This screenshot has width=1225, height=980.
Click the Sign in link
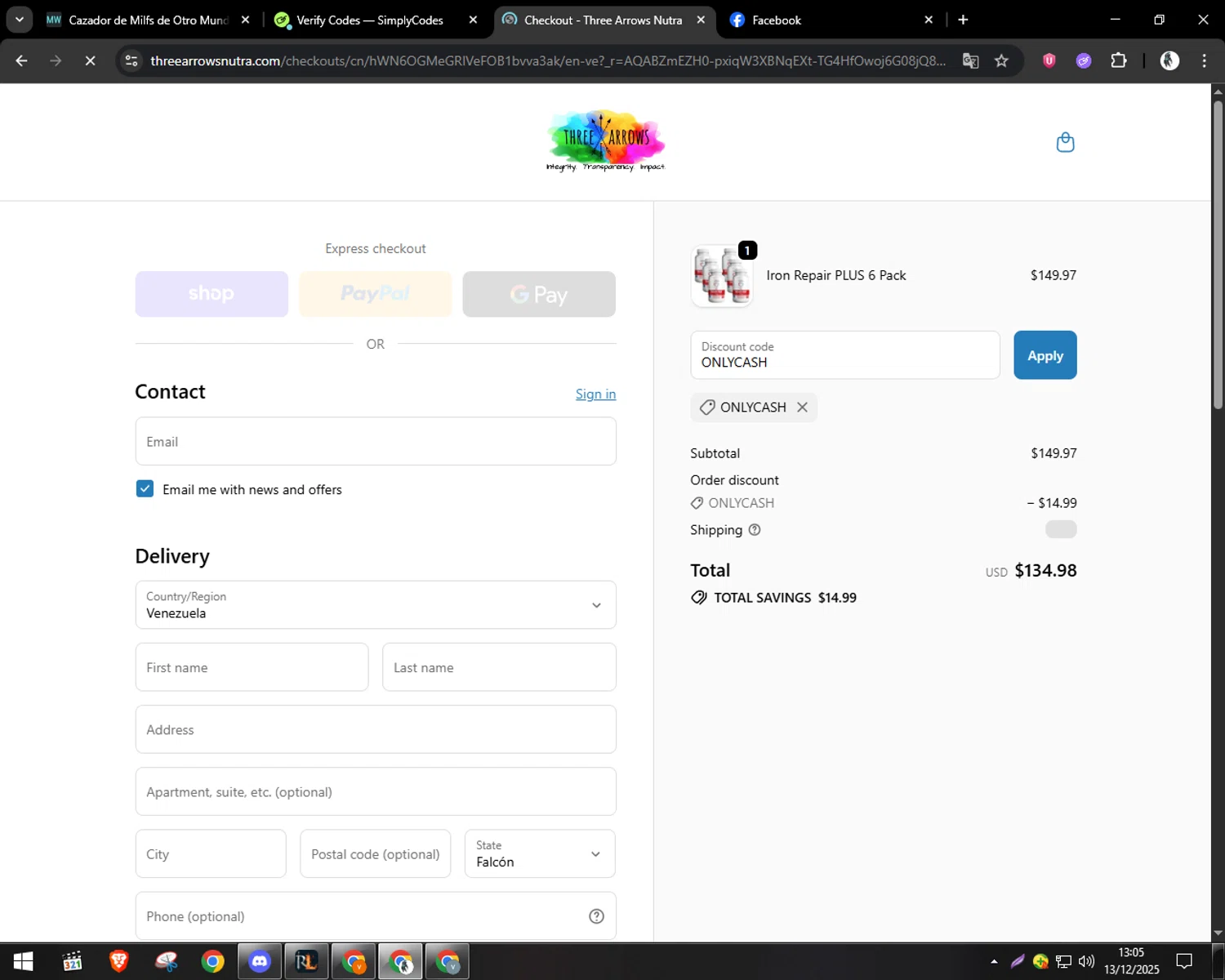coord(595,394)
